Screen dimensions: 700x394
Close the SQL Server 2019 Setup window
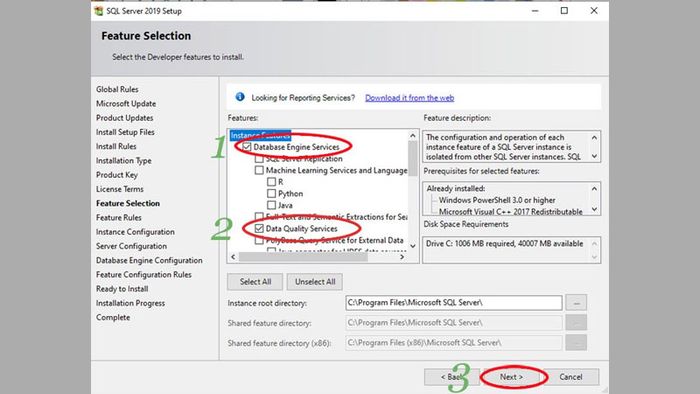[594, 11]
